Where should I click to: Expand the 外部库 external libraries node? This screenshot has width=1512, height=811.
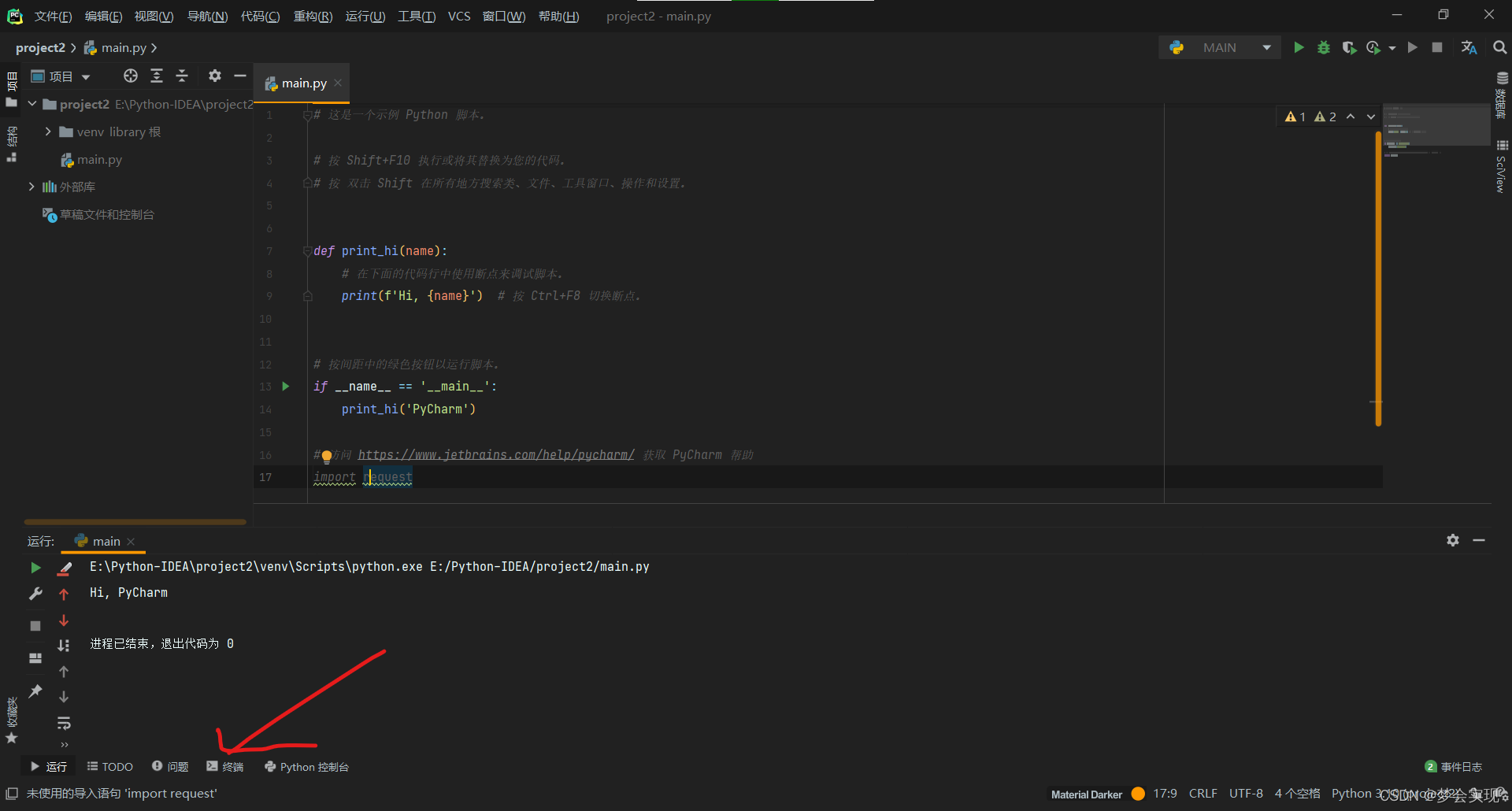[x=31, y=187]
